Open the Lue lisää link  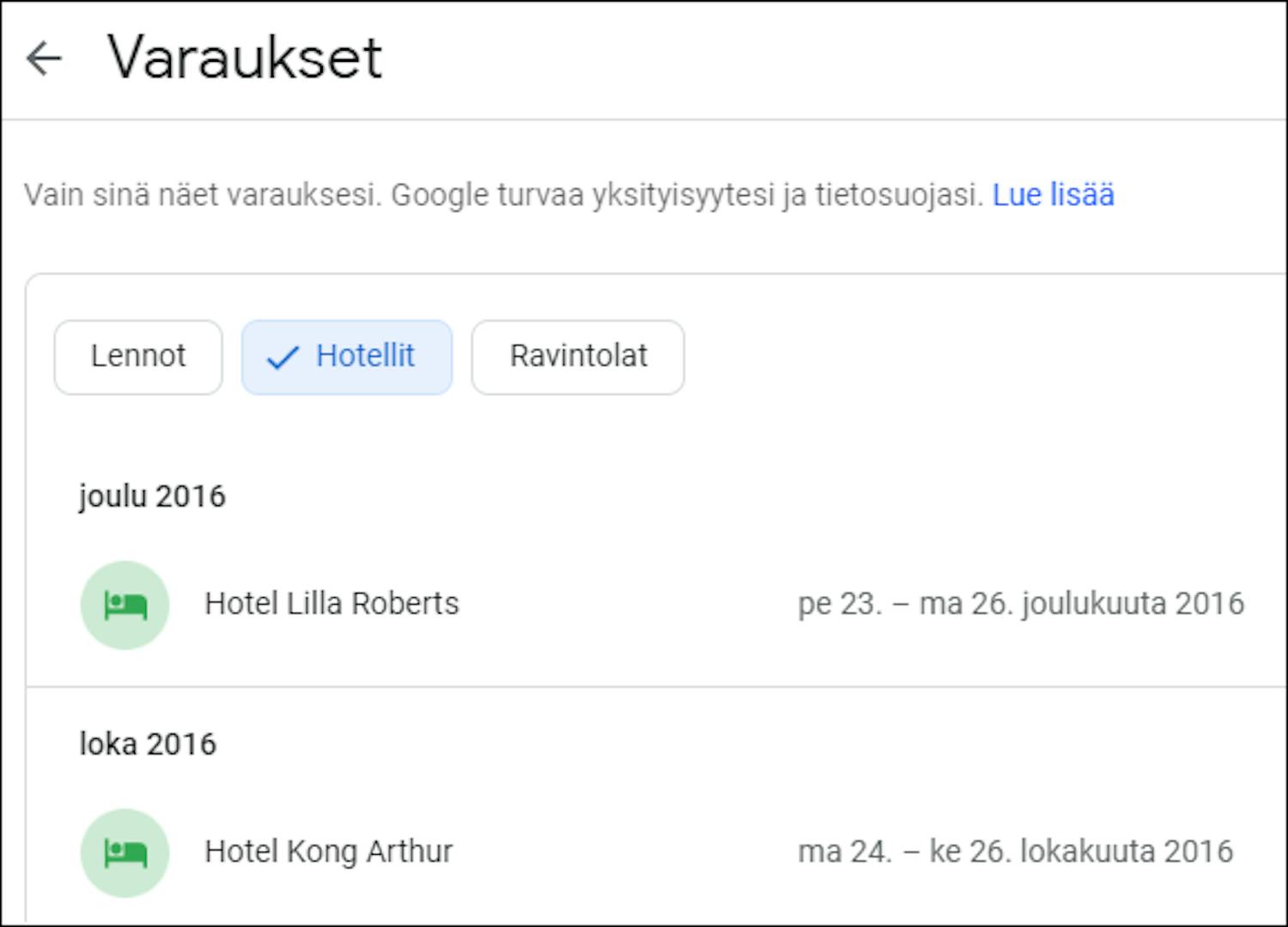(x=1053, y=195)
